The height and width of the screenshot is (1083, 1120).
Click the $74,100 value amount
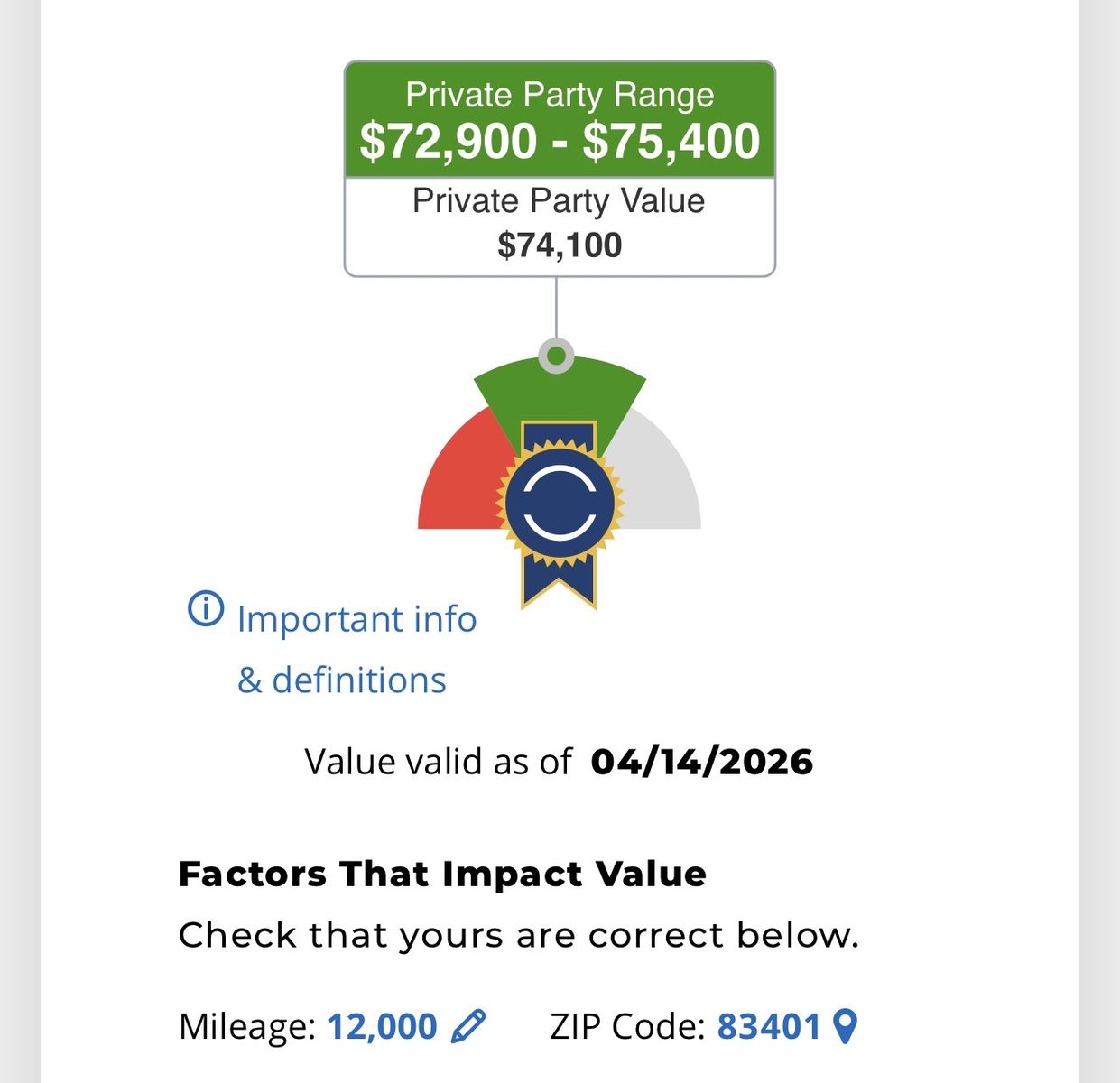pyautogui.click(x=560, y=245)
